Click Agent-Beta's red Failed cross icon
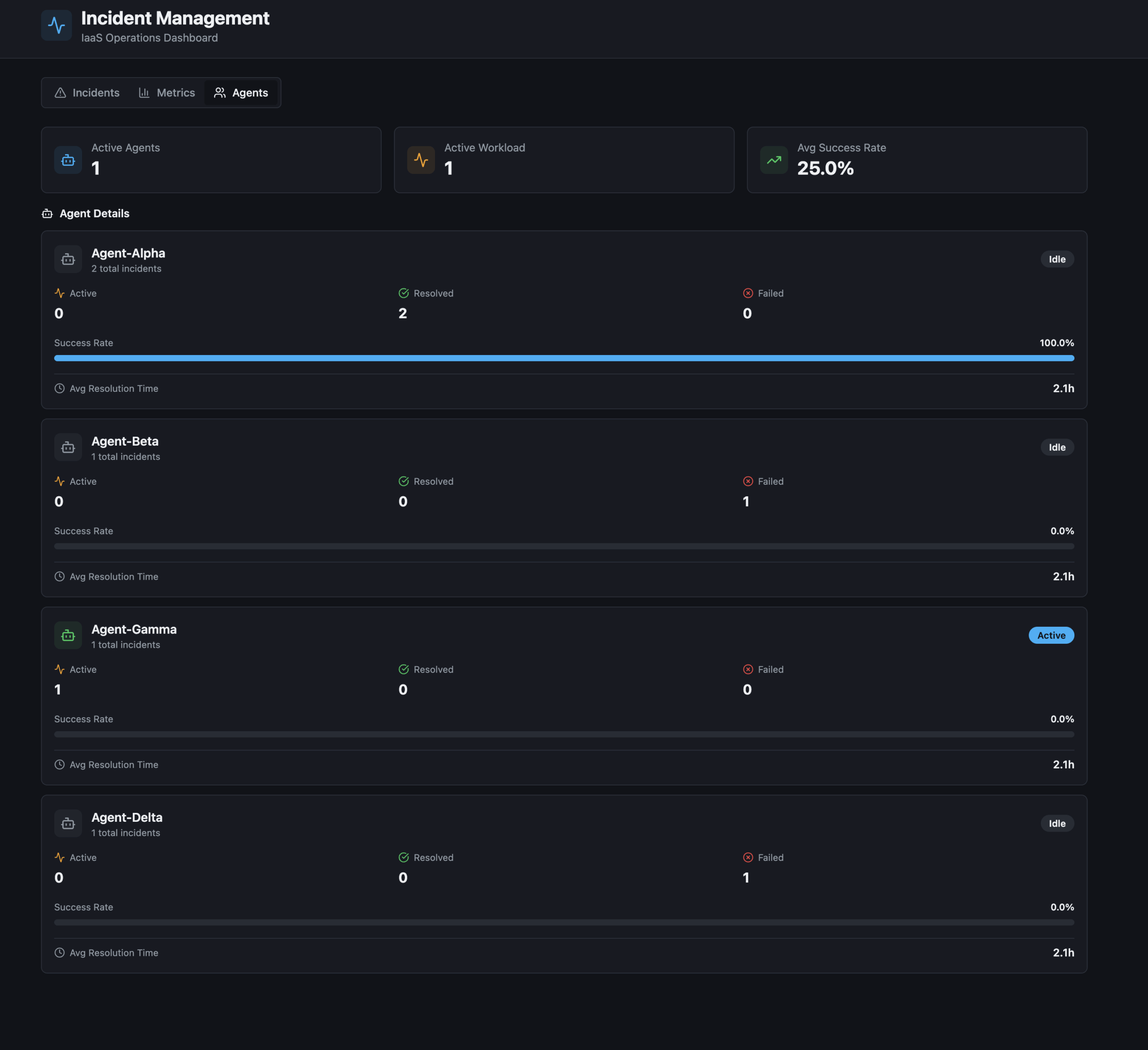The width and height of the screenshot is (1148, 1050). (x=748, y=481)
